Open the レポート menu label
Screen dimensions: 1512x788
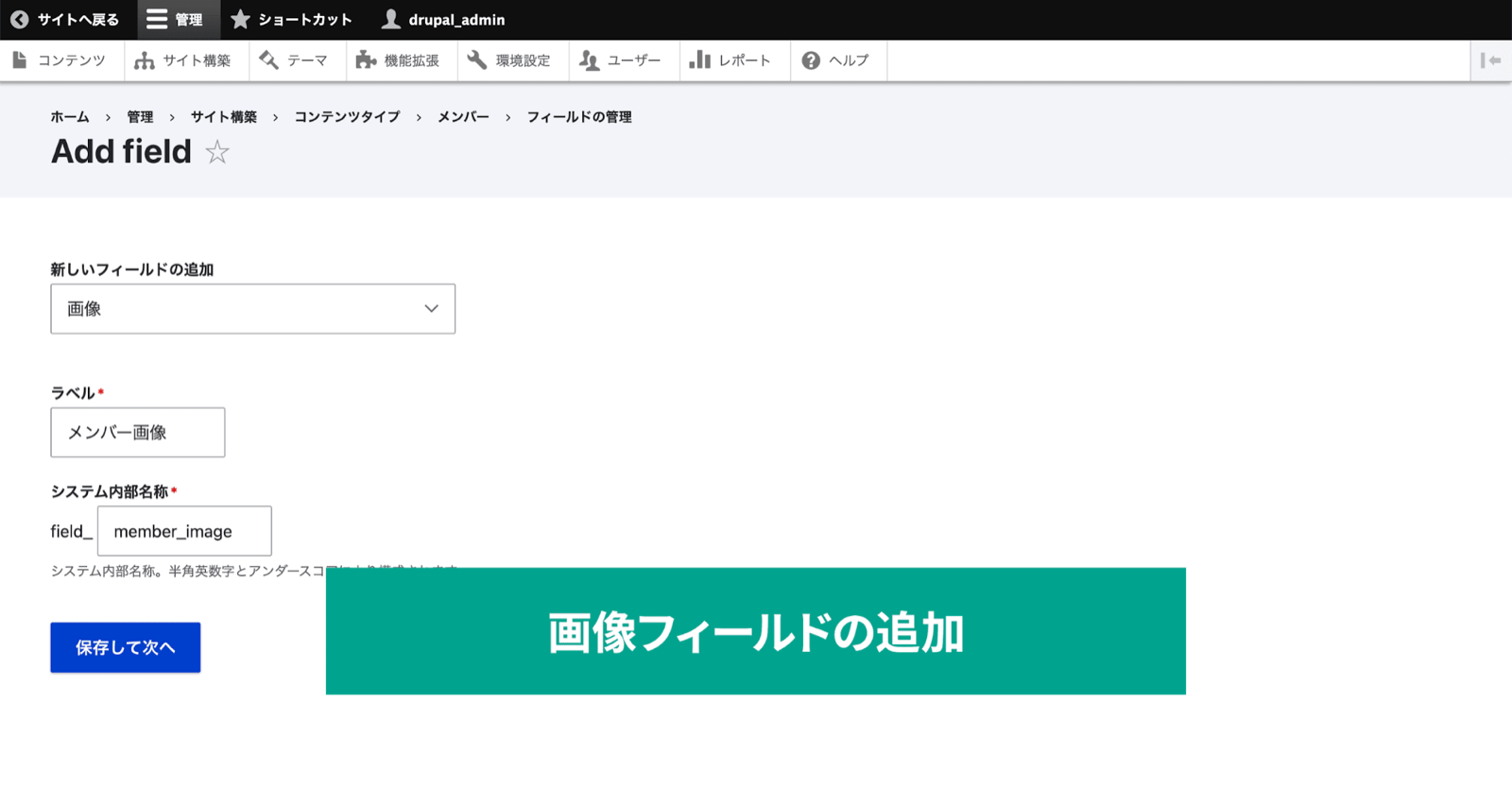pos(745,60)
